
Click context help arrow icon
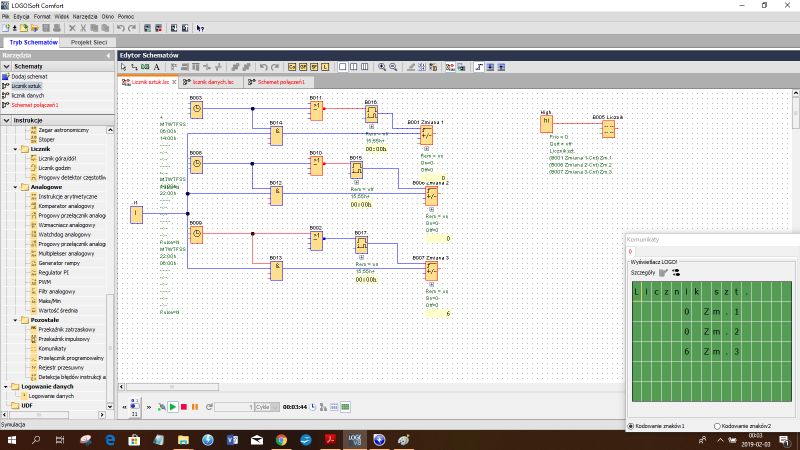click(200, 29)
